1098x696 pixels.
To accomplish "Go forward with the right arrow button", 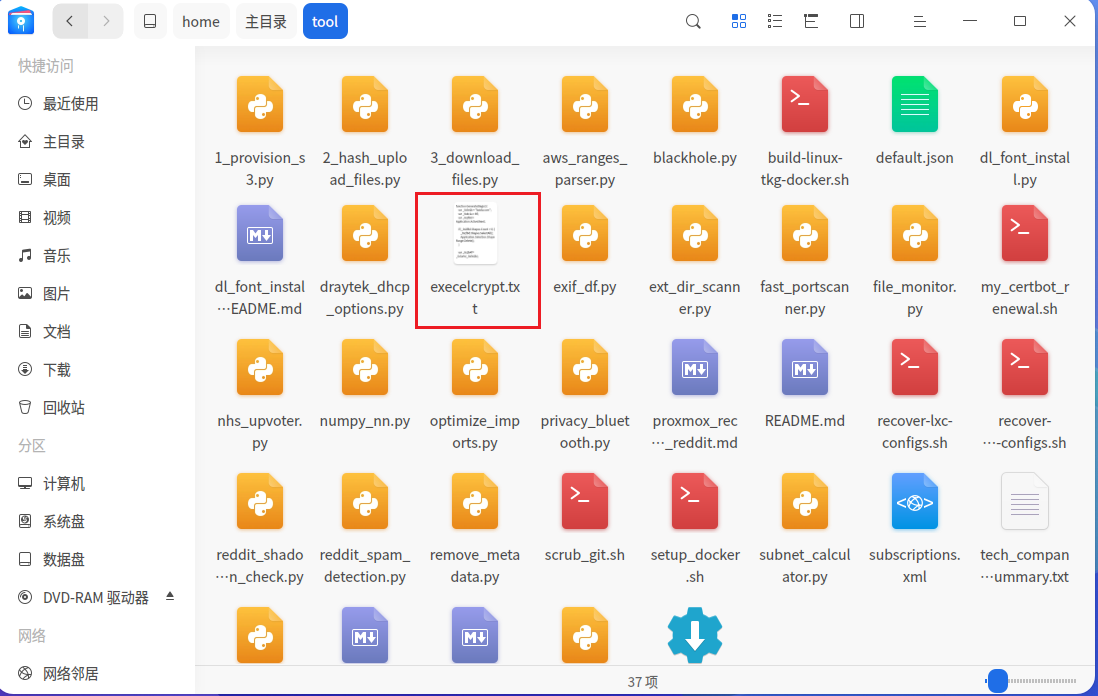I will tap(106, 21).
